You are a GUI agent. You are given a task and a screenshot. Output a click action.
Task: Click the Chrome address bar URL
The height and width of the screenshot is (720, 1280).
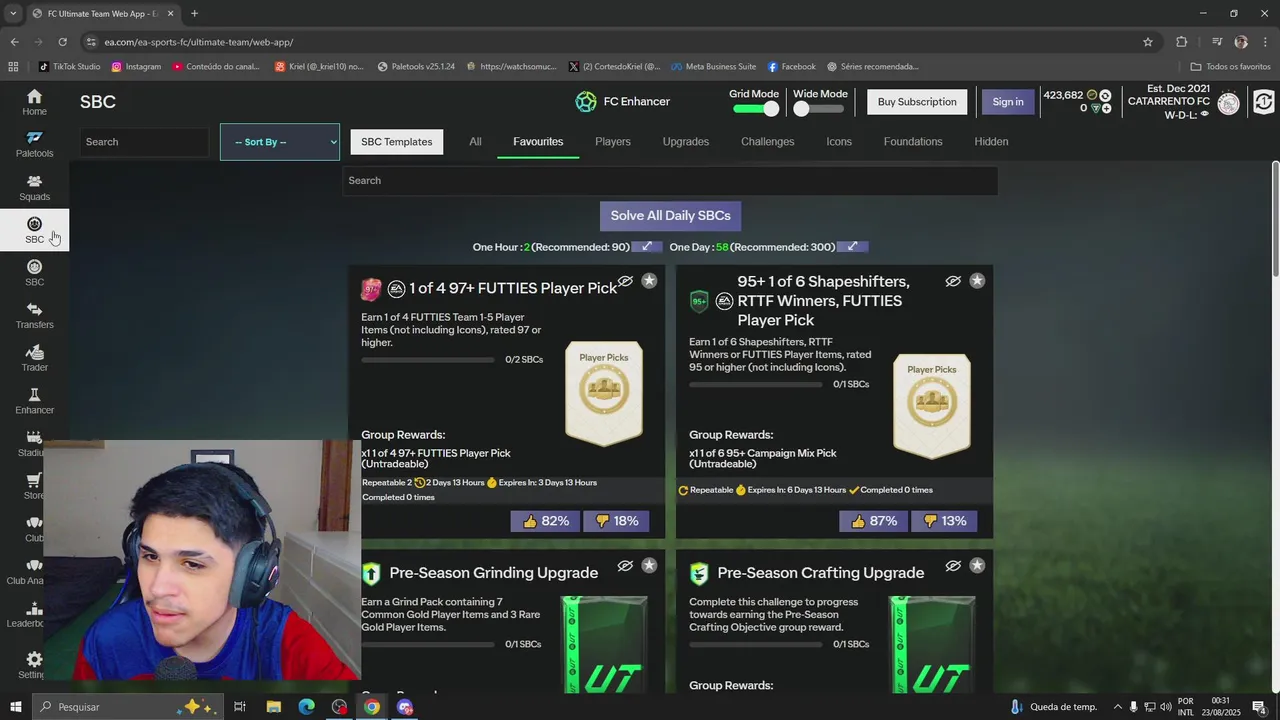(x=199, y=42)
